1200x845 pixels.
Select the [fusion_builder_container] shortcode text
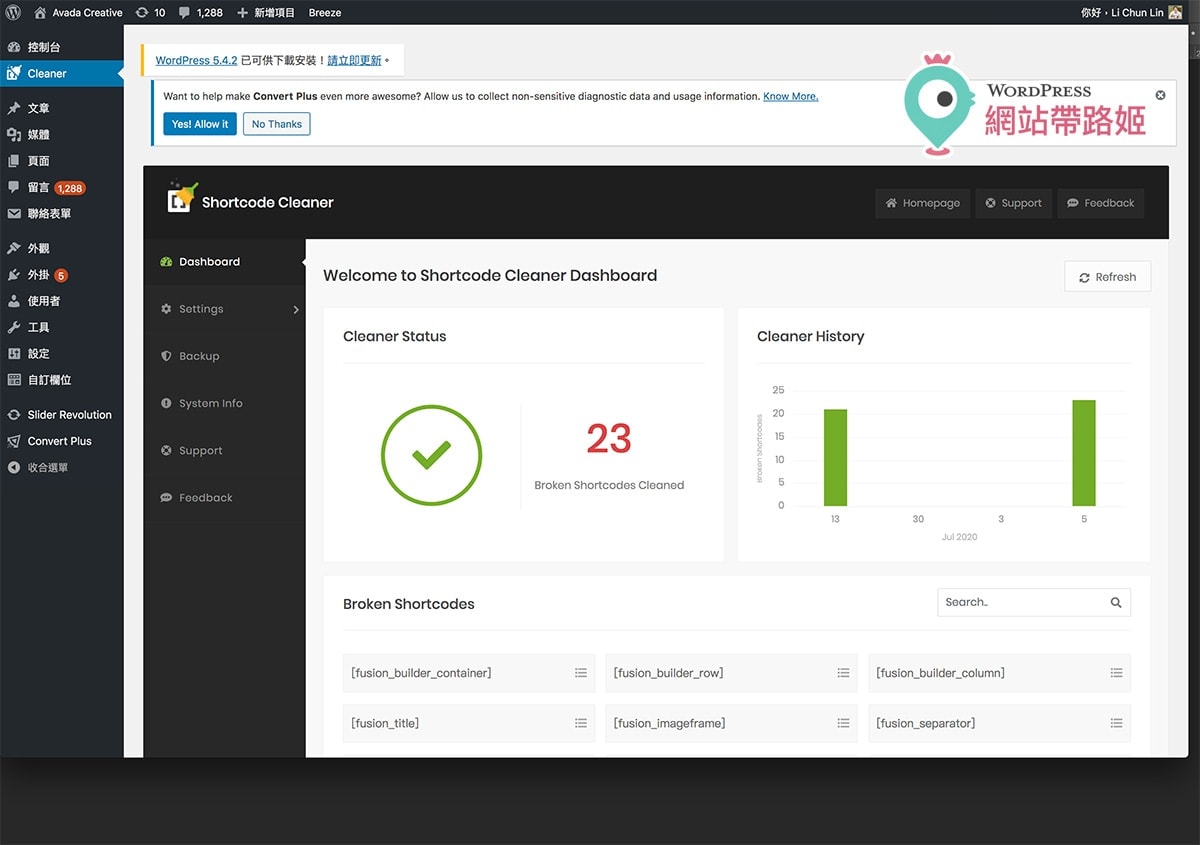[x=421, y=673]
